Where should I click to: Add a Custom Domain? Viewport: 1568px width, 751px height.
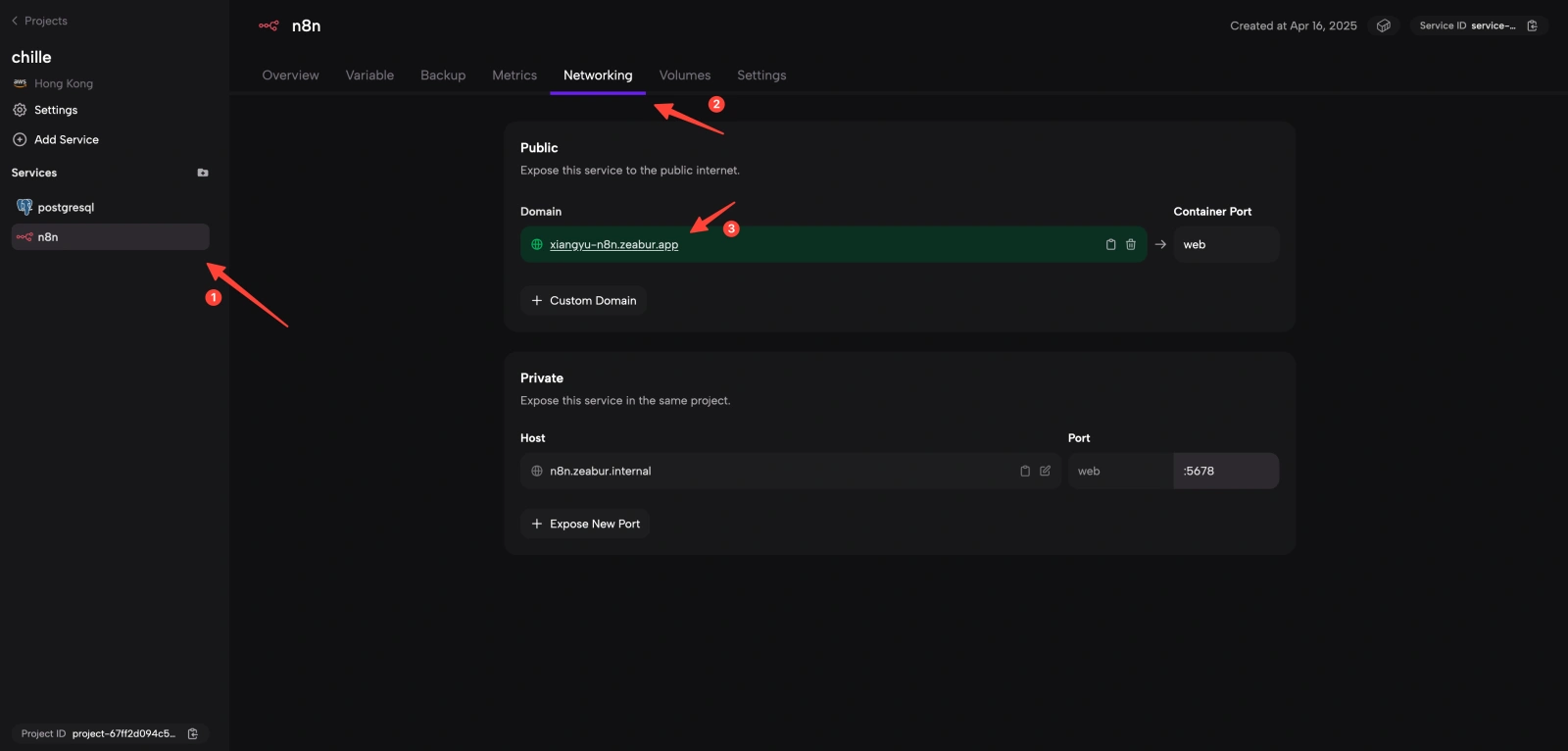(x=584, y=301)
